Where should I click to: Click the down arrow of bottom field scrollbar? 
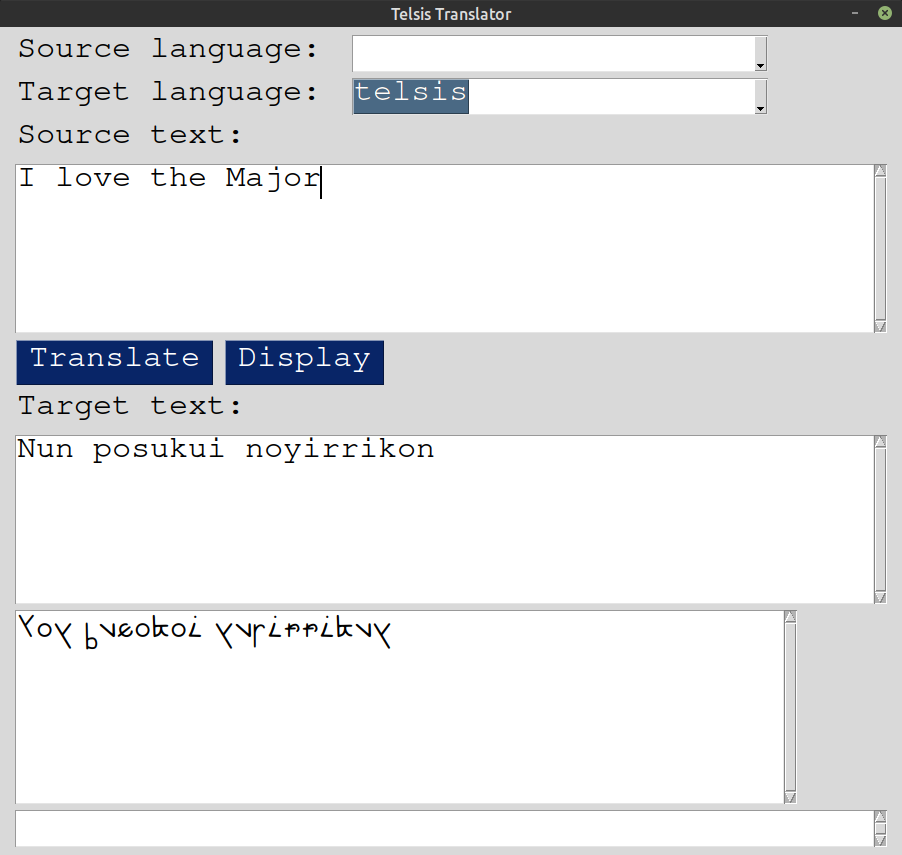pos(880,843)
